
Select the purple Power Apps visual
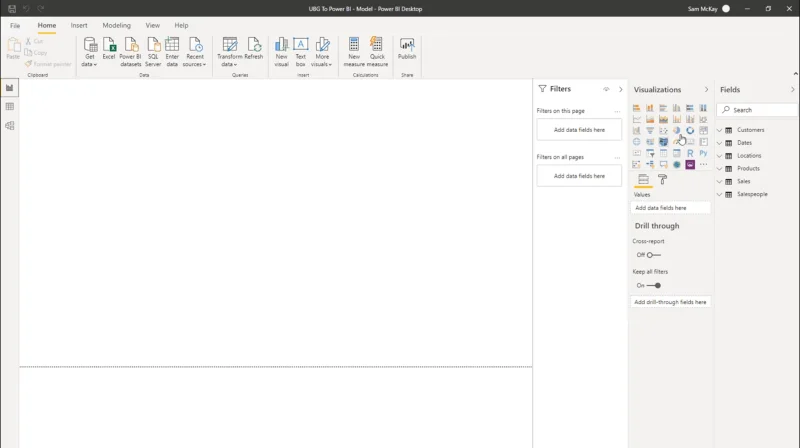click(x=690, y=164)
